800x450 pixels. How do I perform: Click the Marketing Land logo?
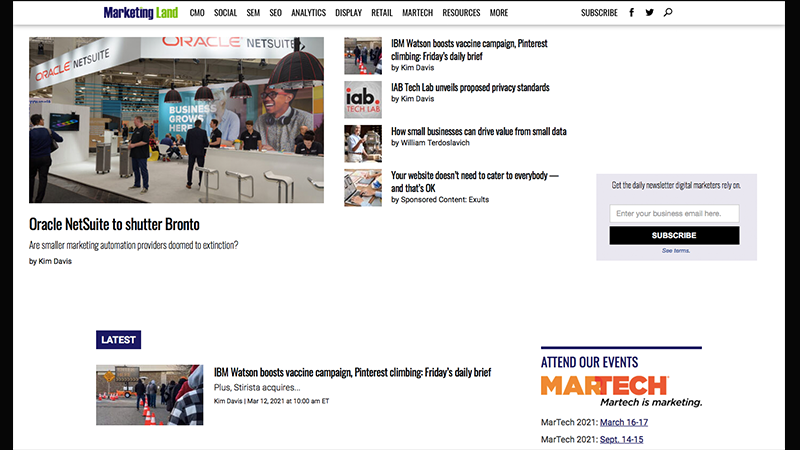coord(141,13)
